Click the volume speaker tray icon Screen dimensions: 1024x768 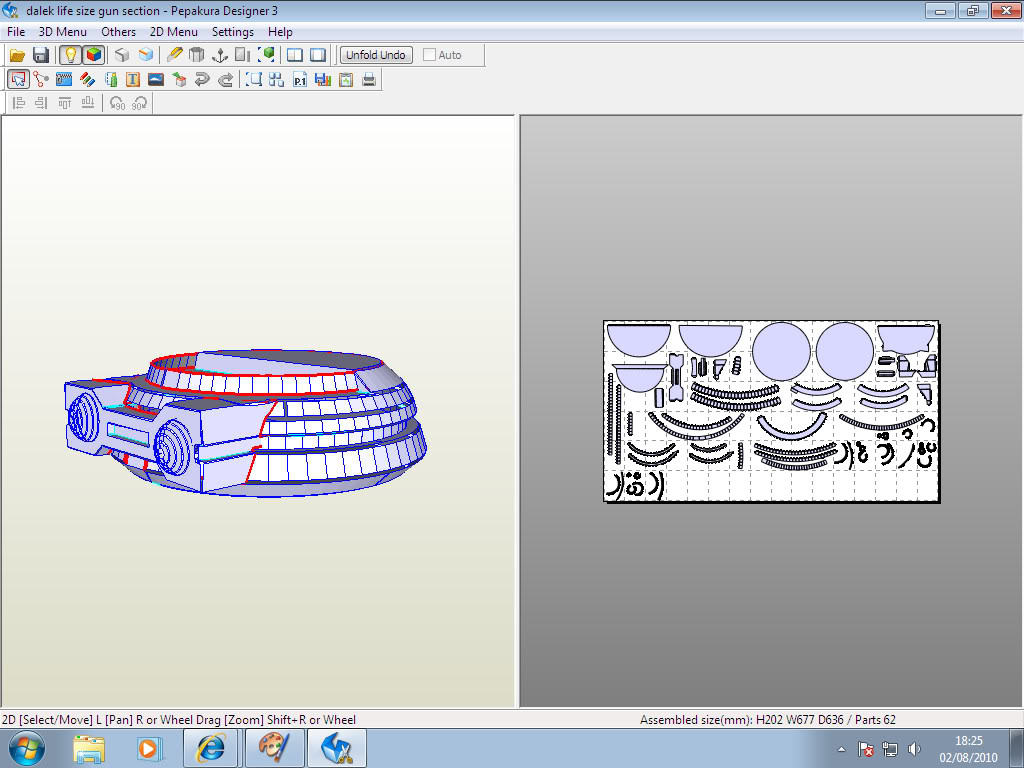click(914, 749)
